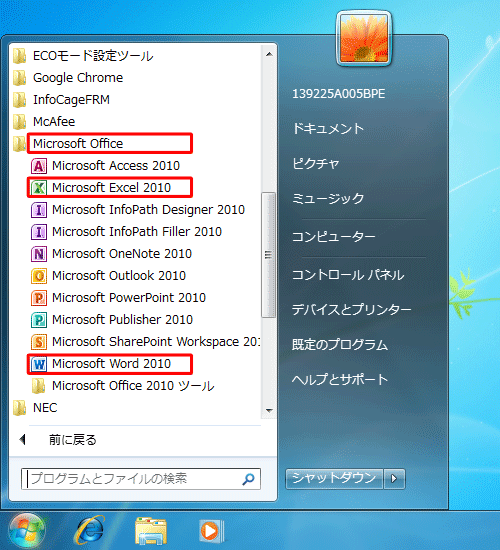Viewport: 500px width, 550px height.
Task: Launch Microsoft Word 2010
Action: (111, 364)
